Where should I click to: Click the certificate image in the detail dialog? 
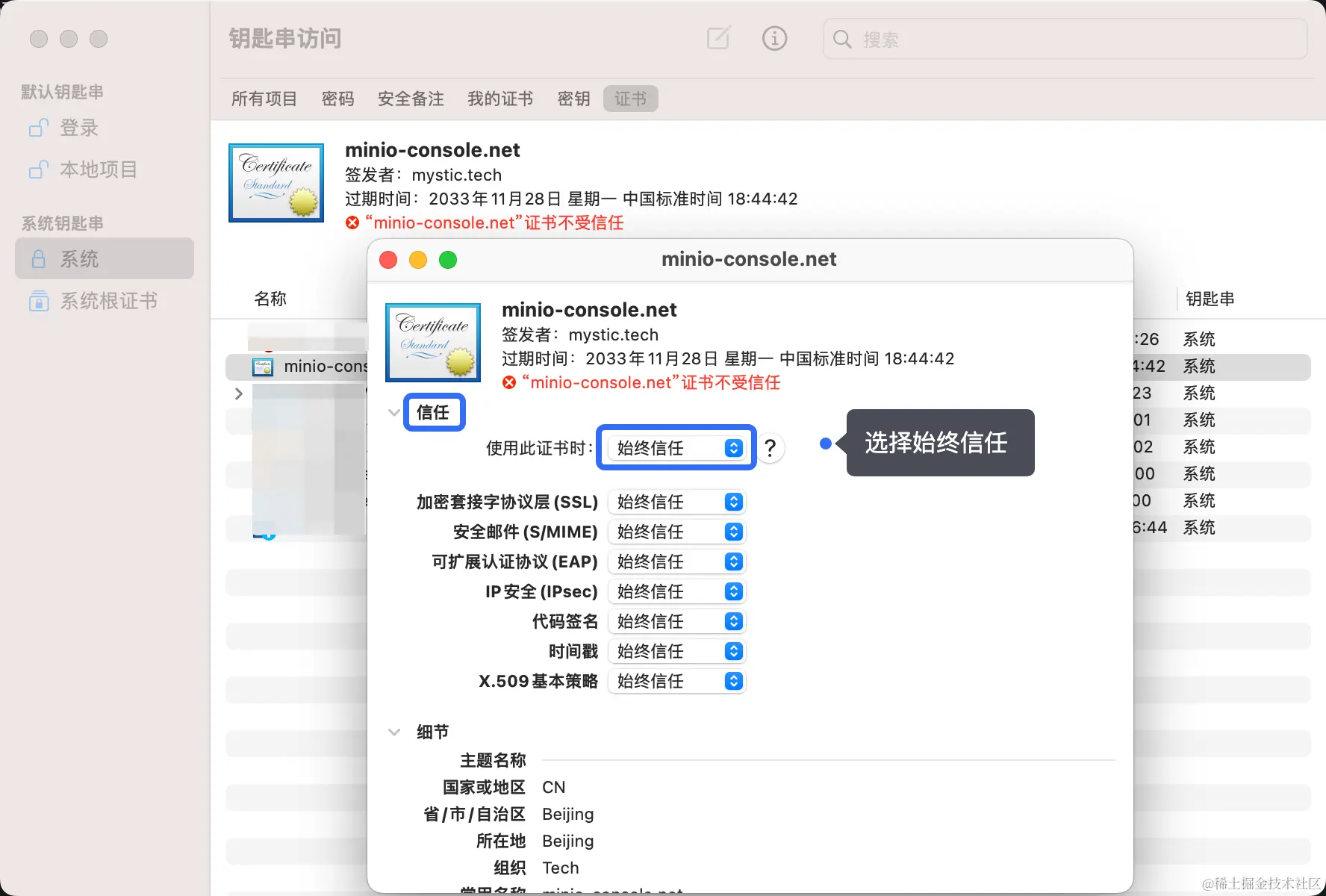click(433, 343)
